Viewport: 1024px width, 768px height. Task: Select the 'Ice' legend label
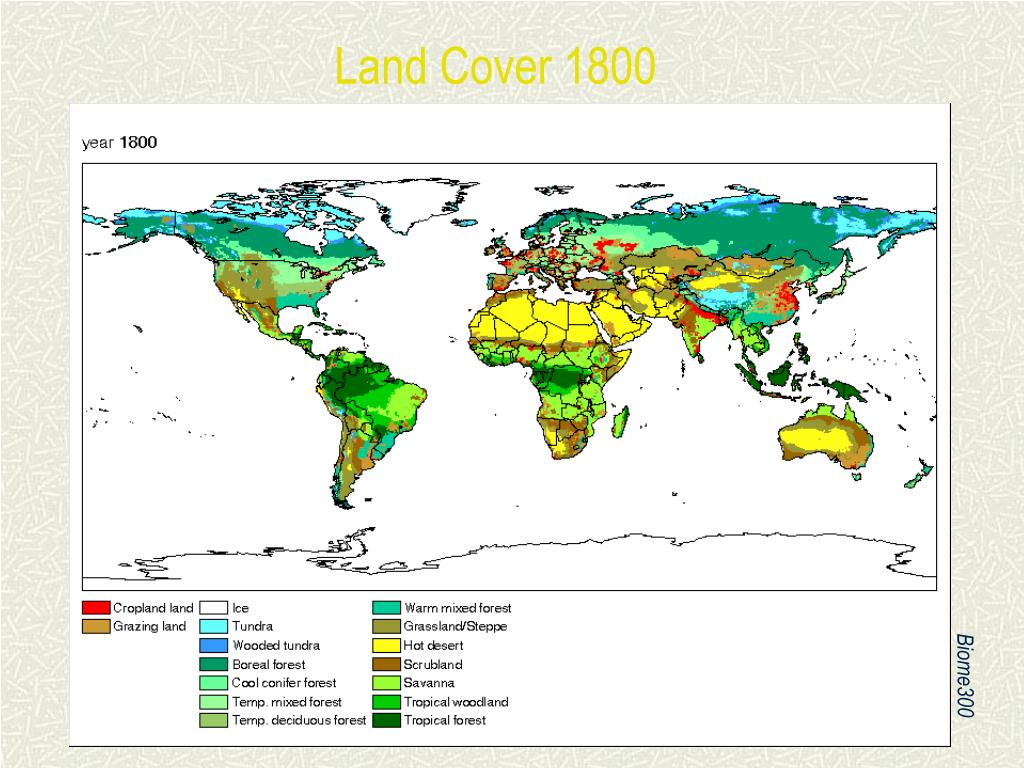(240, 608)
